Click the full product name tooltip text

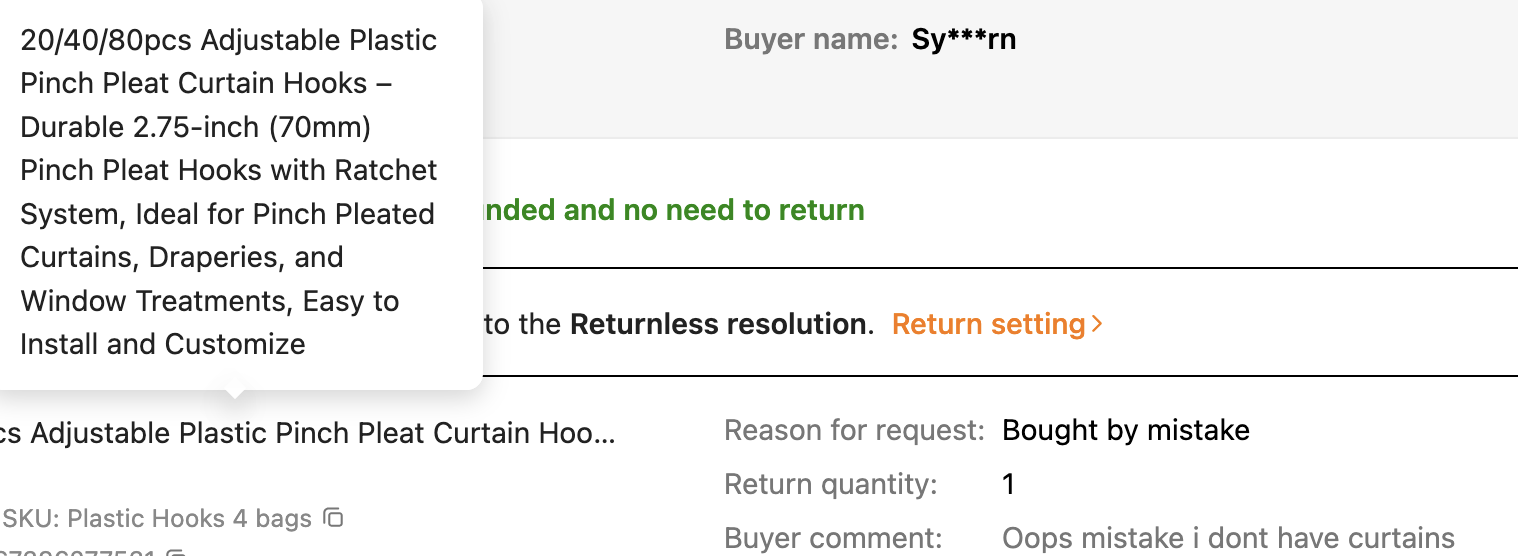pos(228,192)
